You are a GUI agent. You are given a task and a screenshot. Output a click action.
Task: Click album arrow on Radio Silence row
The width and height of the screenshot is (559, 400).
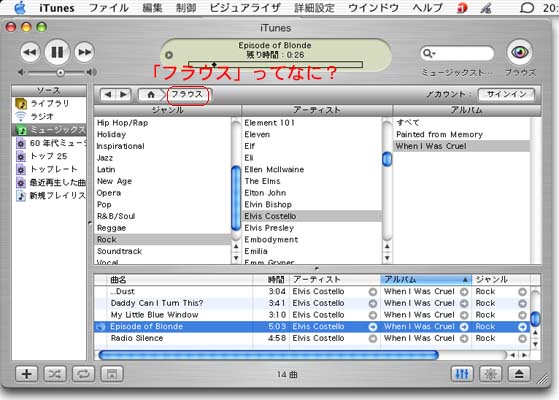point(464,339)
